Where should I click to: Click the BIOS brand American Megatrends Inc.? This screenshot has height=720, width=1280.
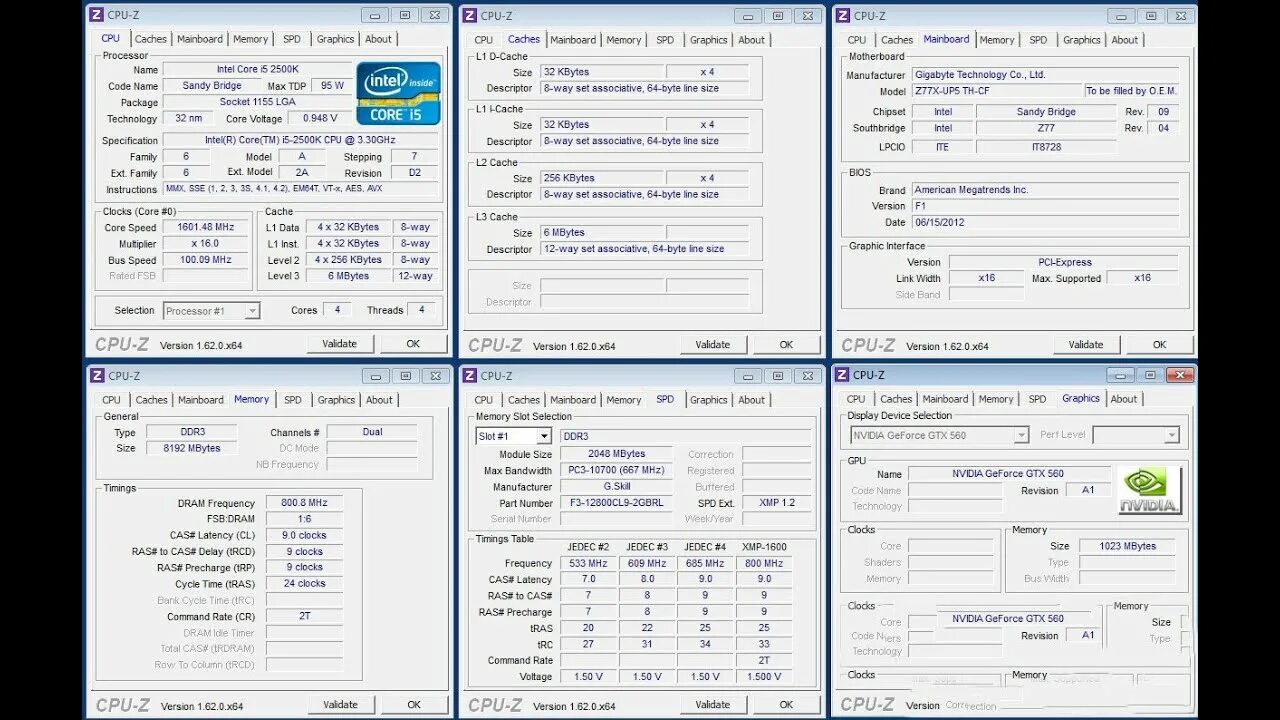pos(1044,190)
